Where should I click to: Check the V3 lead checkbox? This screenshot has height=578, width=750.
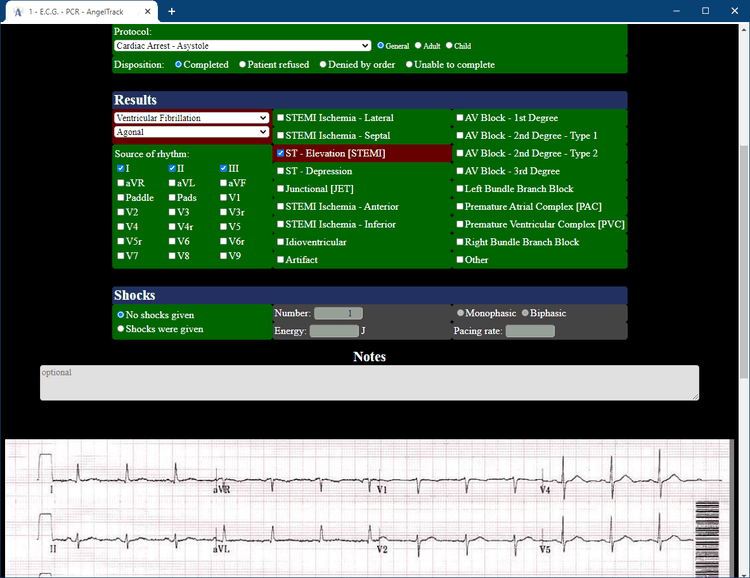tap(172, 212)
